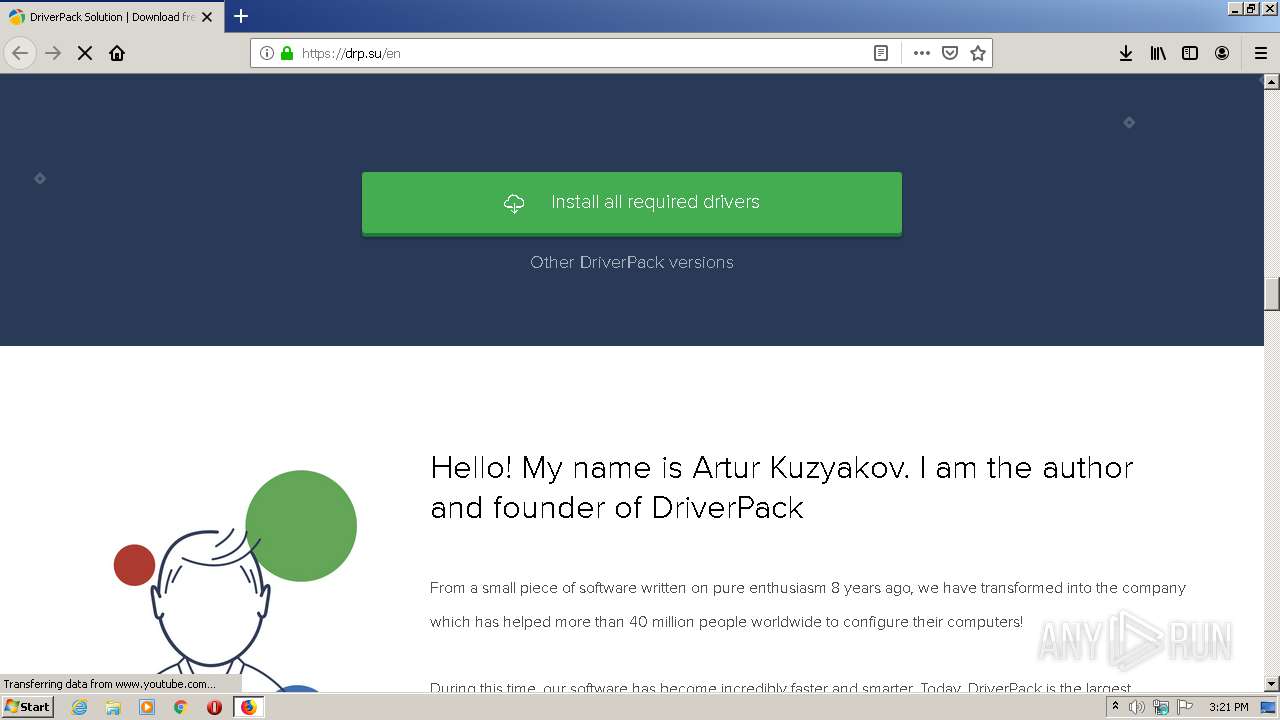The width and height of the screenshot is (1280, 720).
Task: Close the DriverPack Solution tab
Action: (x=207, y=17)
